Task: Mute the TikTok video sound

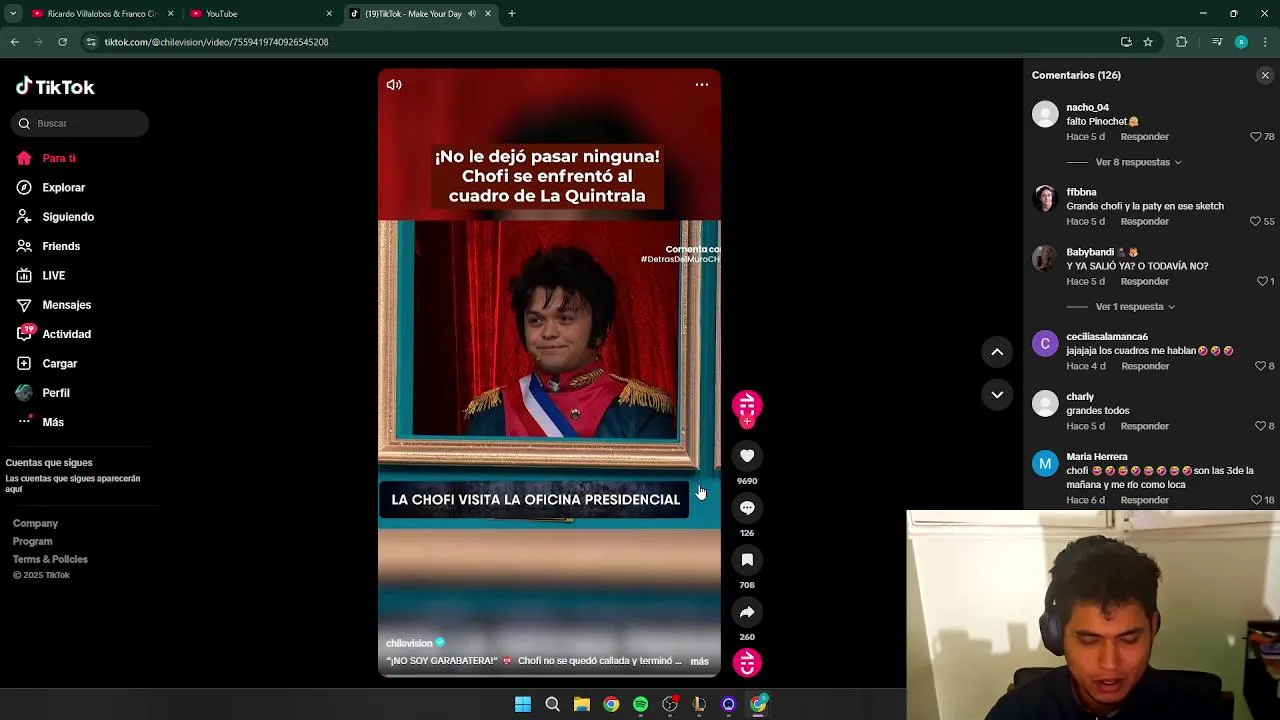Action: point(394,85)
